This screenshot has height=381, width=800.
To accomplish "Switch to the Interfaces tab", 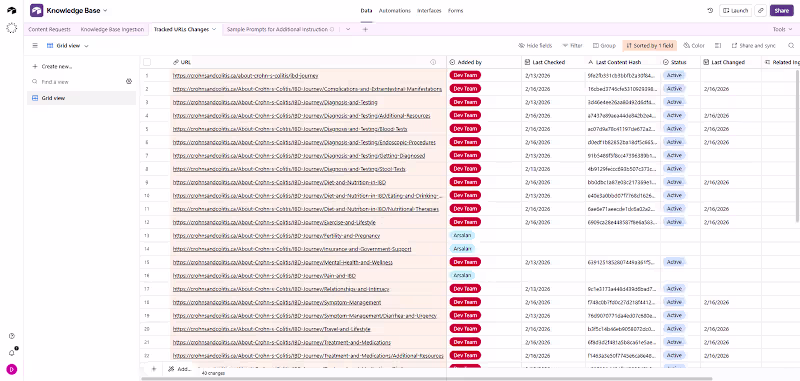I will coord(429,11).
